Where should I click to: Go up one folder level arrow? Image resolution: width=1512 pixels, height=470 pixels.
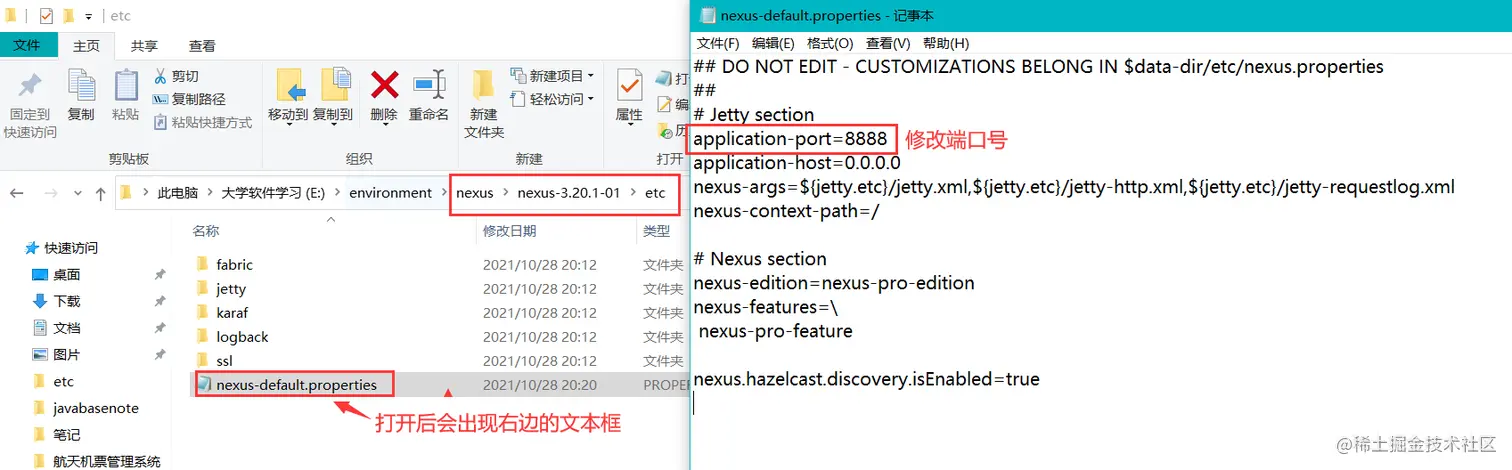pyautogui.click(x=100, y=193)
